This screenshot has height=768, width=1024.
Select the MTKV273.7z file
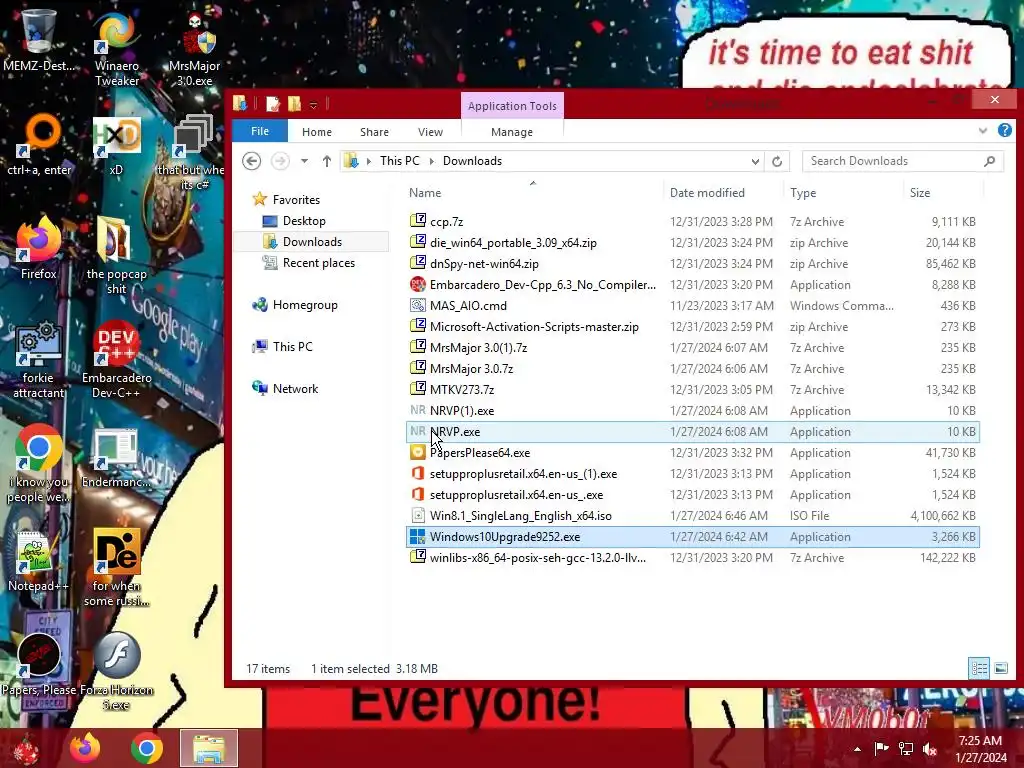coord(692,390)
